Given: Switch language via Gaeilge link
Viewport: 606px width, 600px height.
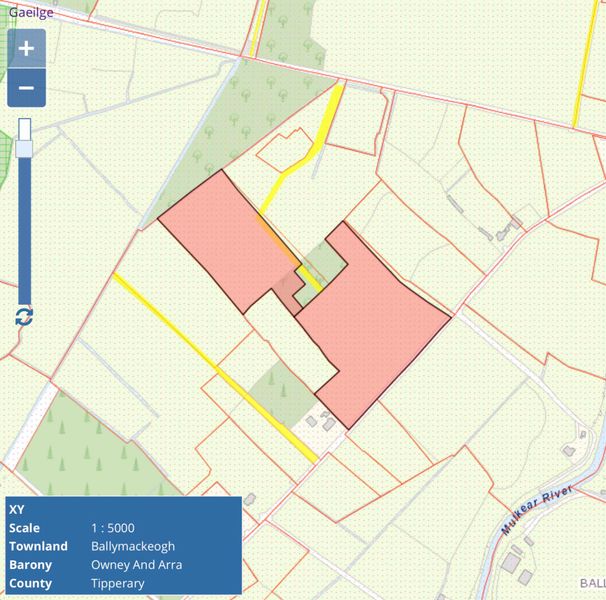Looking at the screenshot, I should click(x=31, y=12).
